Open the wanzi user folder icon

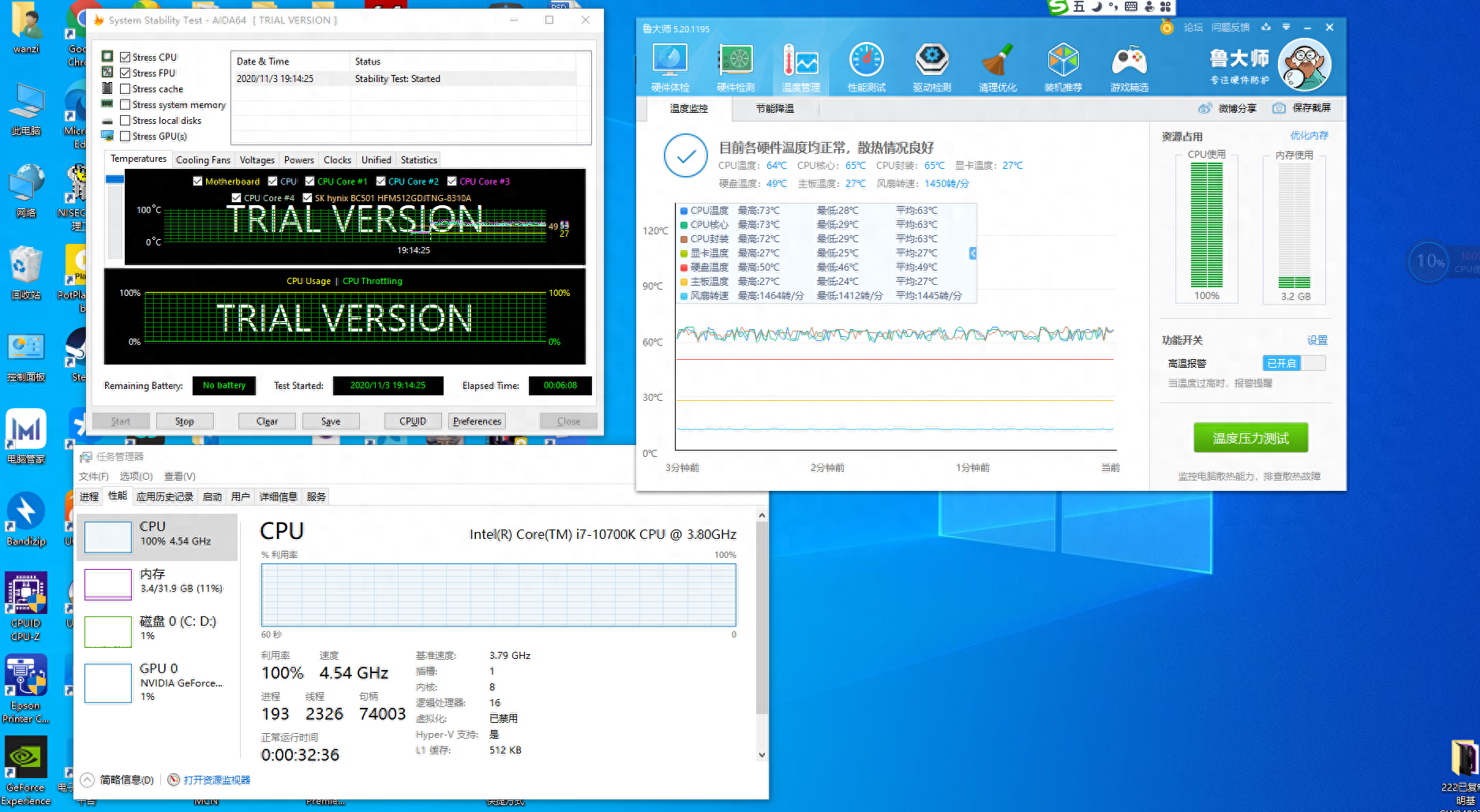click(26, 28)
